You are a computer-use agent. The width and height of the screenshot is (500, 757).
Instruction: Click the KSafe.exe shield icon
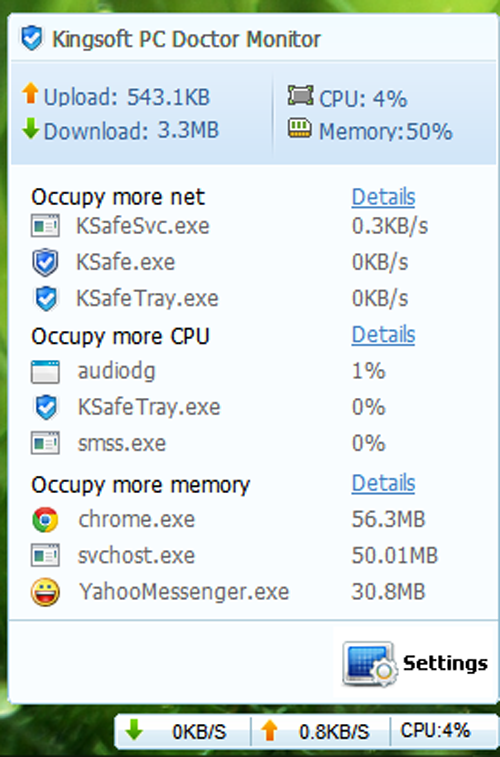pos(45,262)
